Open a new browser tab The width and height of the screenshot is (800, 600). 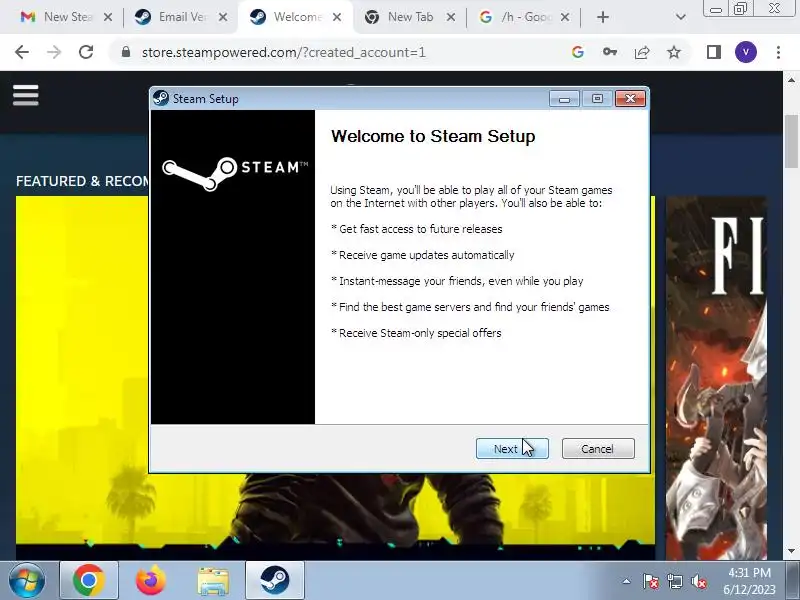(x=603, y=17)
